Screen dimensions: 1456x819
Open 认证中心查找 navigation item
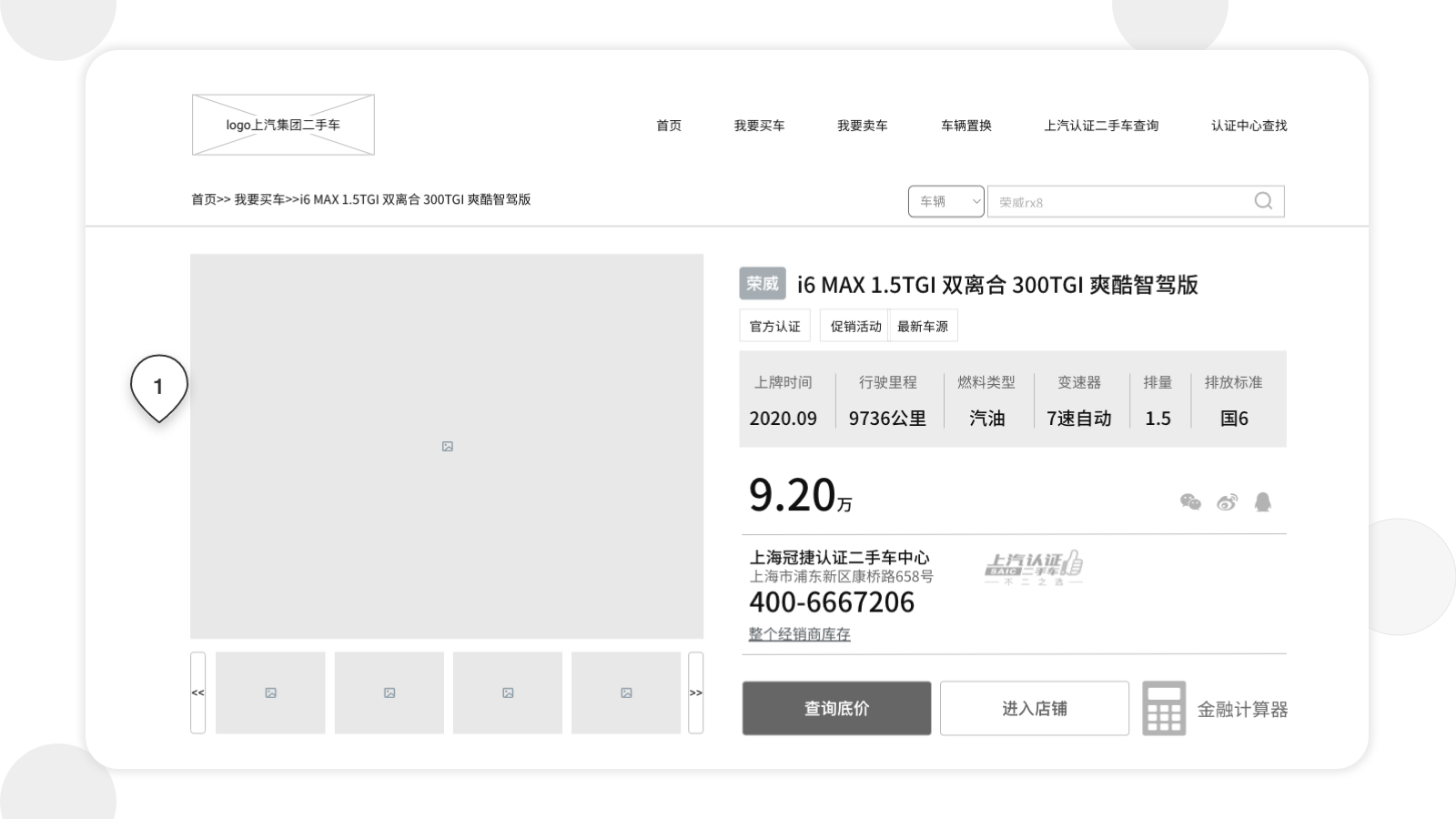point(1249,126)
